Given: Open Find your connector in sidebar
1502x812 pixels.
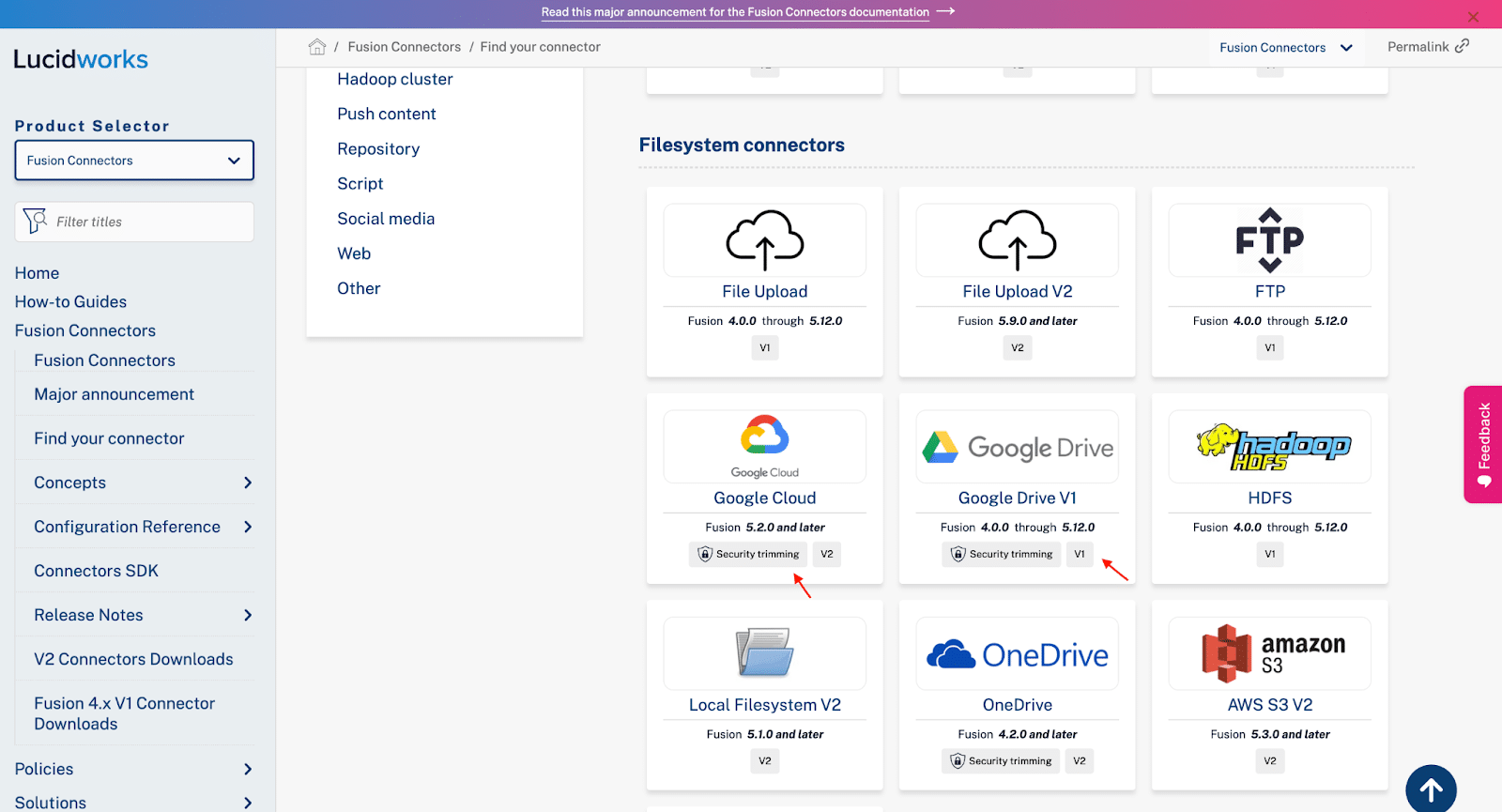Looking at the screenshot, I should pyautogui.click(x=109, y=438).
